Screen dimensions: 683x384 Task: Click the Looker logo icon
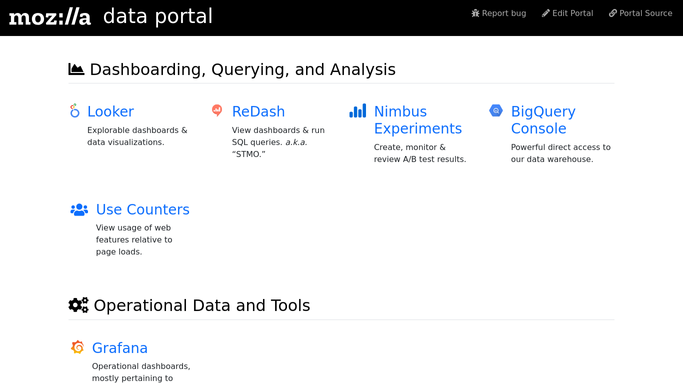coord(74,111)
